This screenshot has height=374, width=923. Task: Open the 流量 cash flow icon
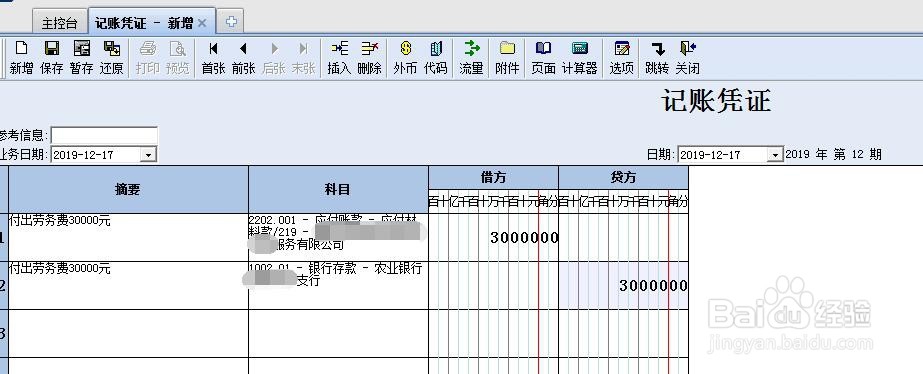point(472,57)
